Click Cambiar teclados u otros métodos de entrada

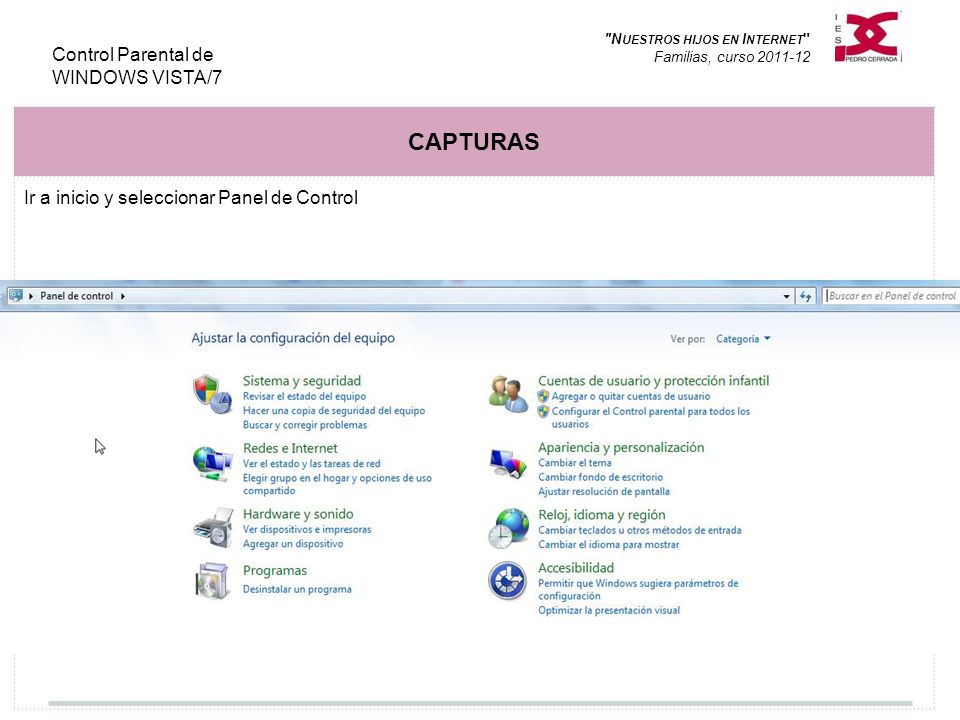639,530
